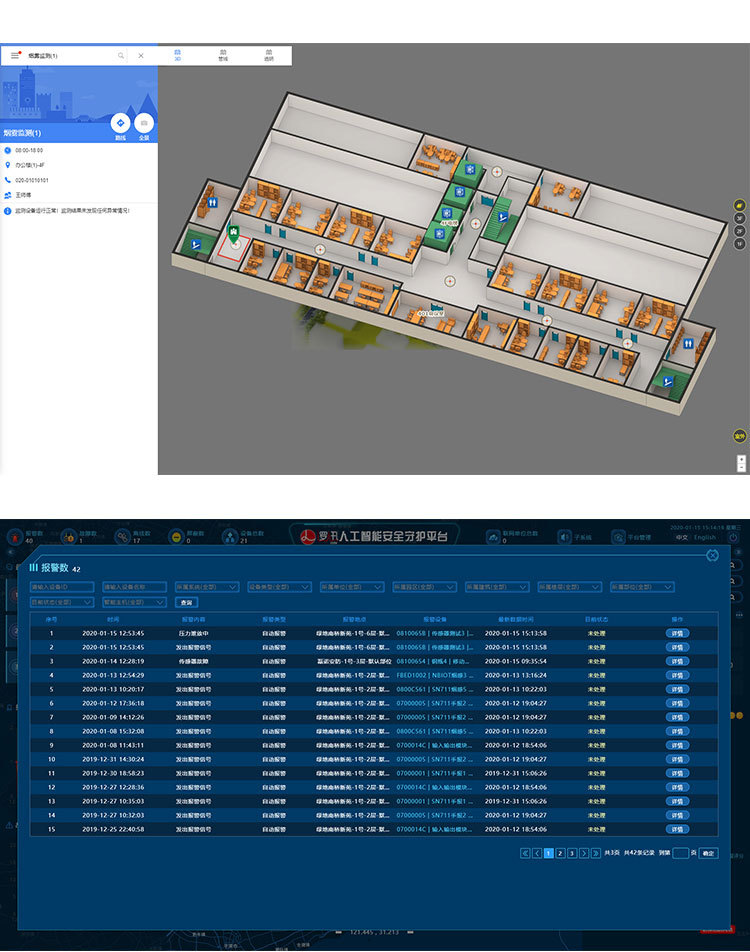
Task: Close the alarm count dialog
Action: [712, 556]
